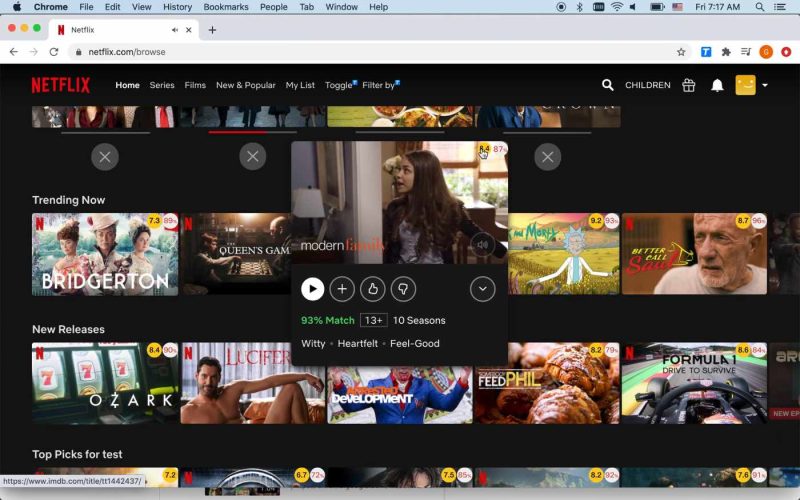Give Modern Family a thumbs down

403,289
